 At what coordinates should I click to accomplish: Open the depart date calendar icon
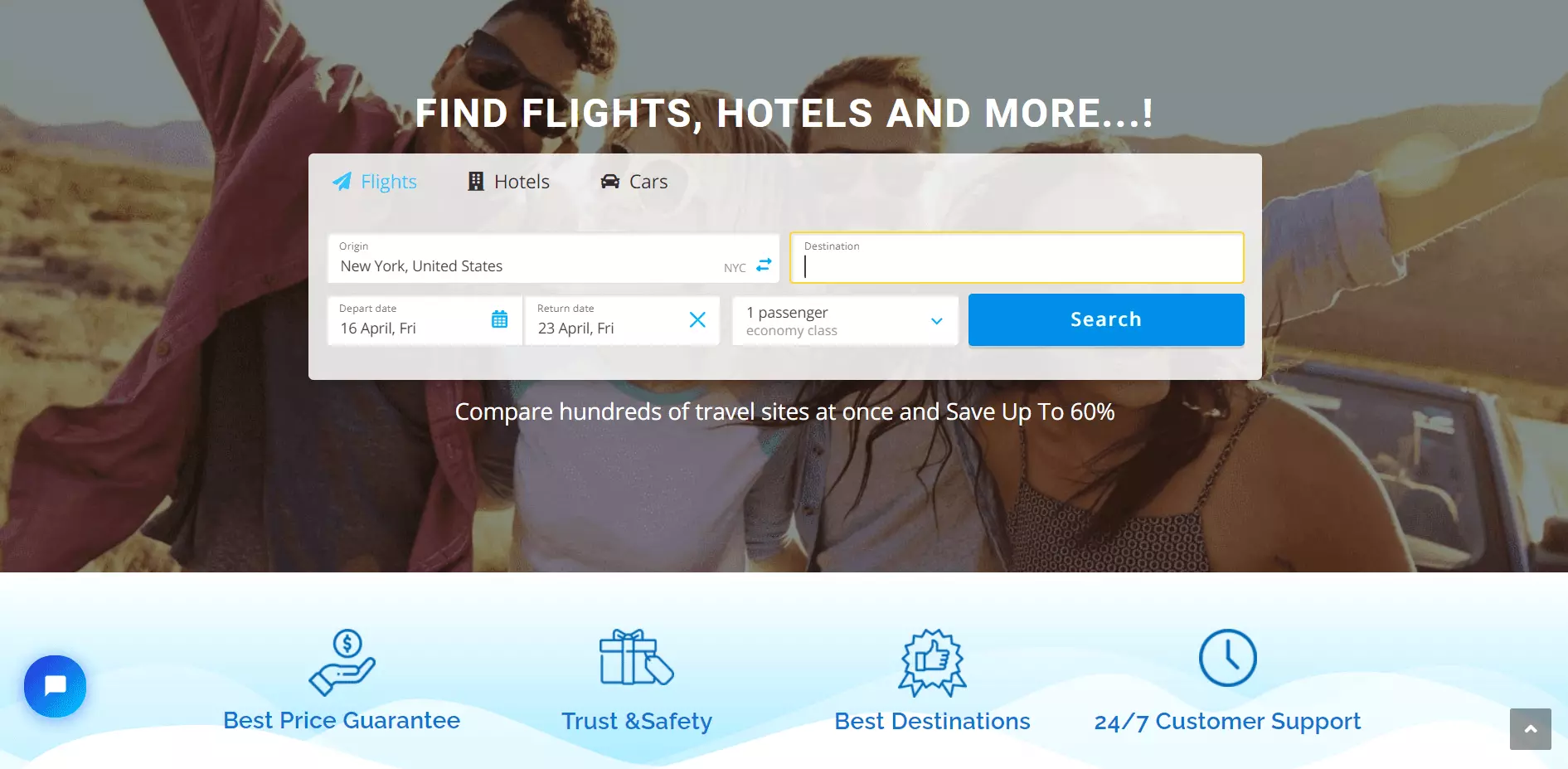[x=499, y=319]
